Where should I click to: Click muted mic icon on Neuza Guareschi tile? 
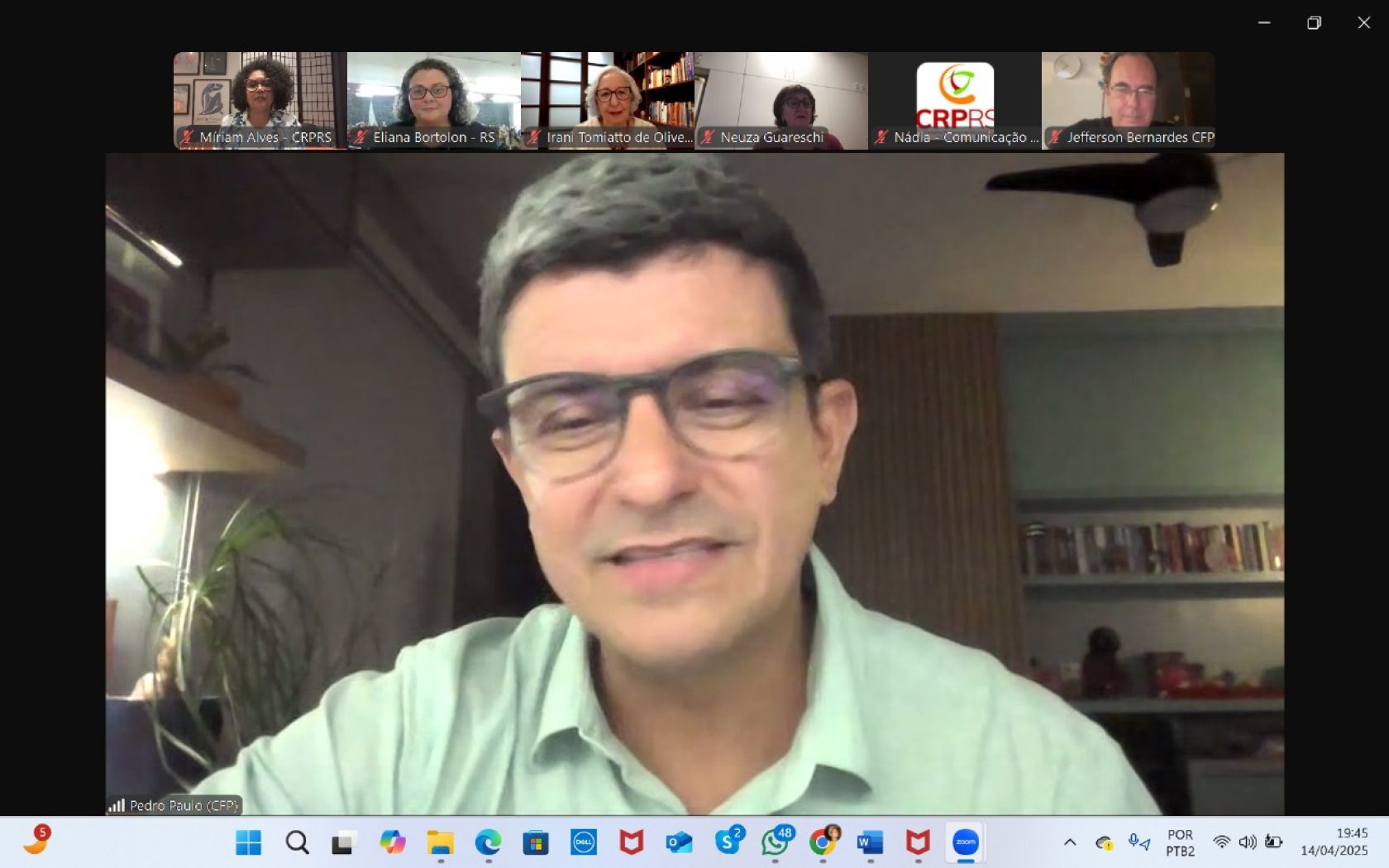click(x=708, y=137)
